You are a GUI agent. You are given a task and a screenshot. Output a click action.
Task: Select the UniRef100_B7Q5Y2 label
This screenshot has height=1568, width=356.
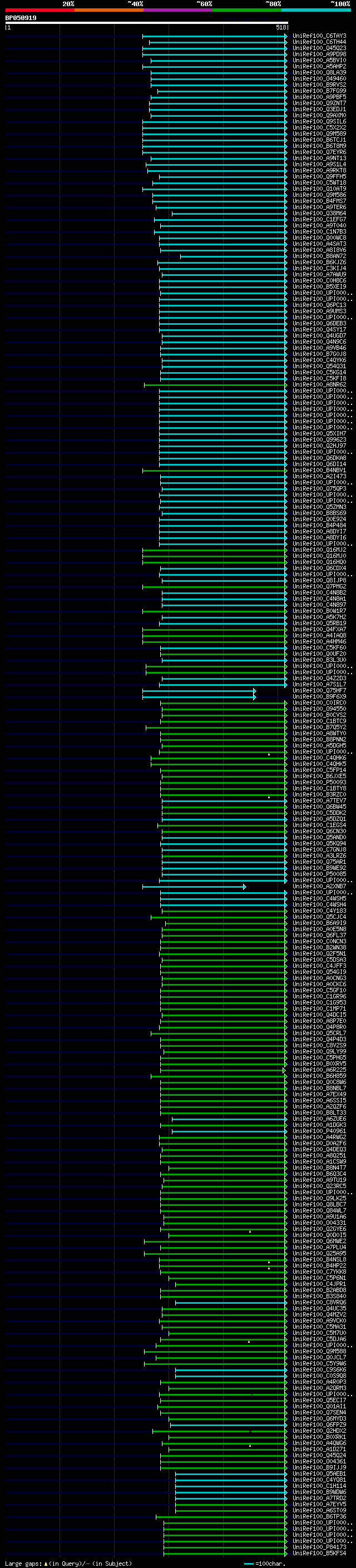pos(319,727)
